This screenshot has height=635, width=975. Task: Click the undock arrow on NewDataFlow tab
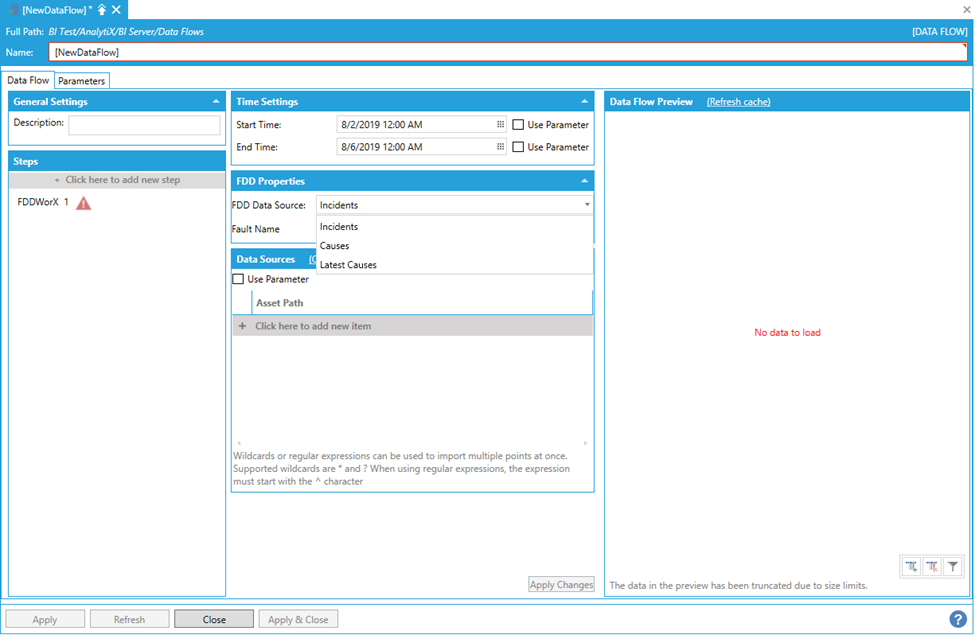102,9
